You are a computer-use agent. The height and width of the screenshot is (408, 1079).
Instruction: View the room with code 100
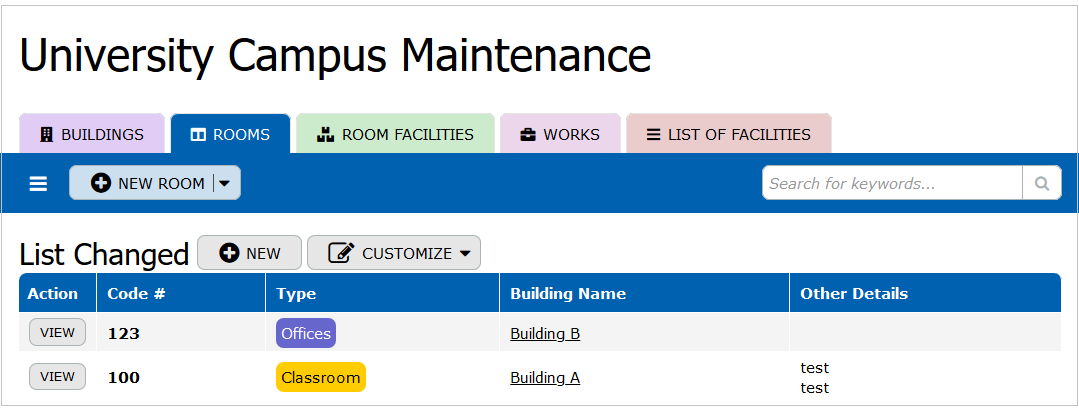[x=57, y=377]
